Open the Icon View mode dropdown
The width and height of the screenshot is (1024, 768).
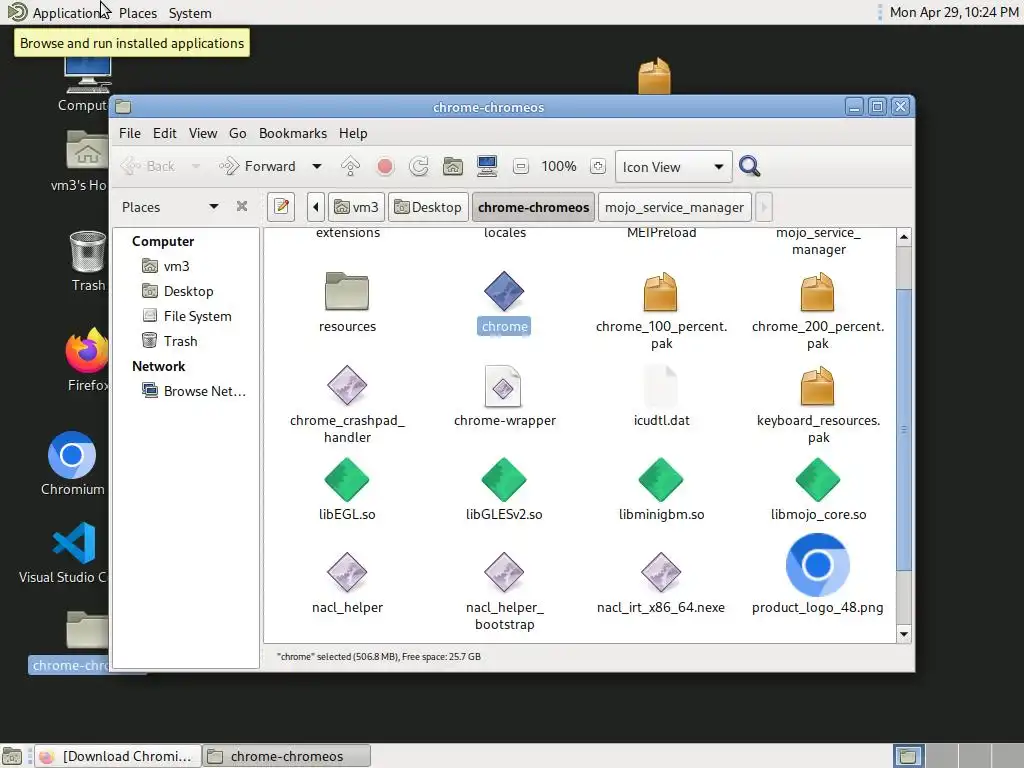(x=673, y=167)
